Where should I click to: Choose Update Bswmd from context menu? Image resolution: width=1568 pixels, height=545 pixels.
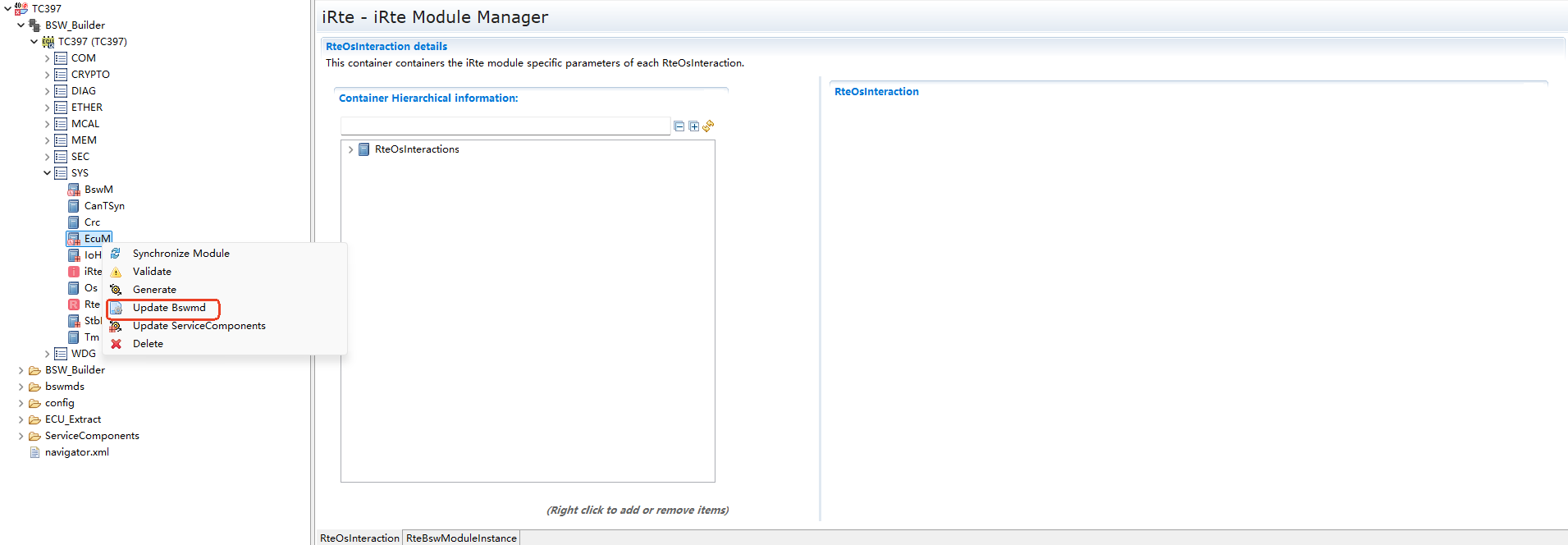[x=169, y=308]
